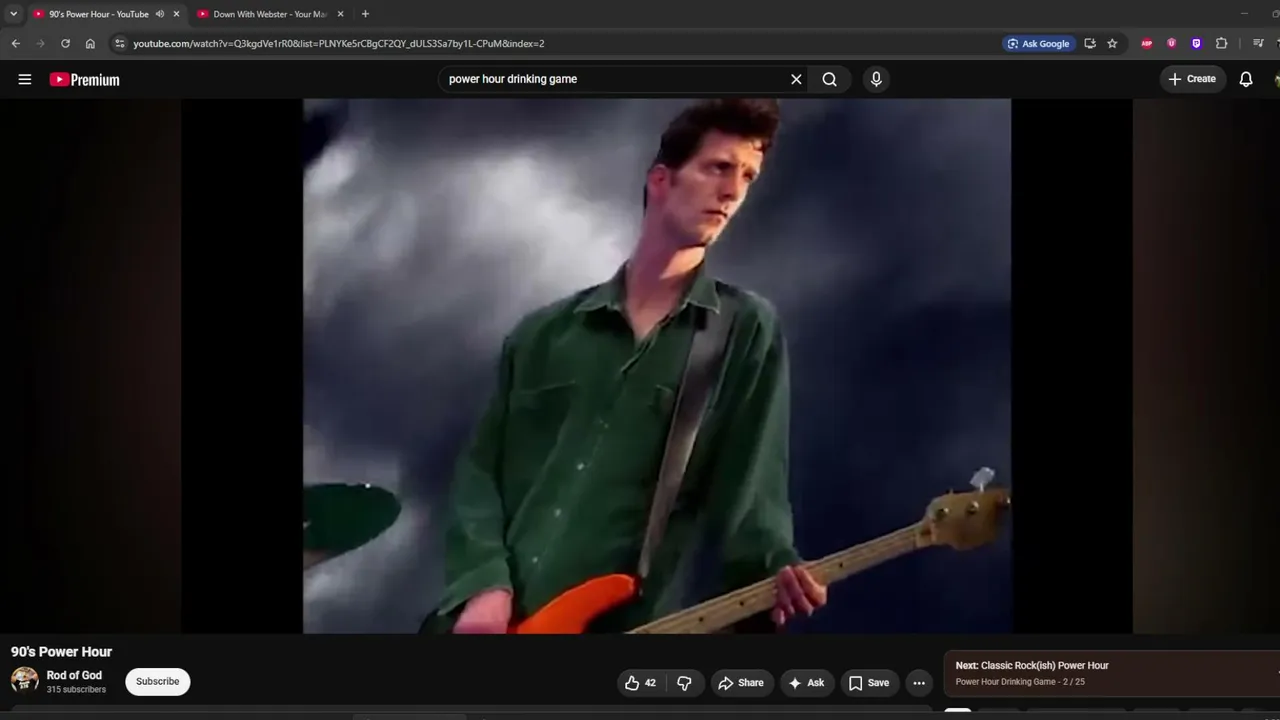
Task: Mute the 90's Power Hour tab audio
Action: 160,14
